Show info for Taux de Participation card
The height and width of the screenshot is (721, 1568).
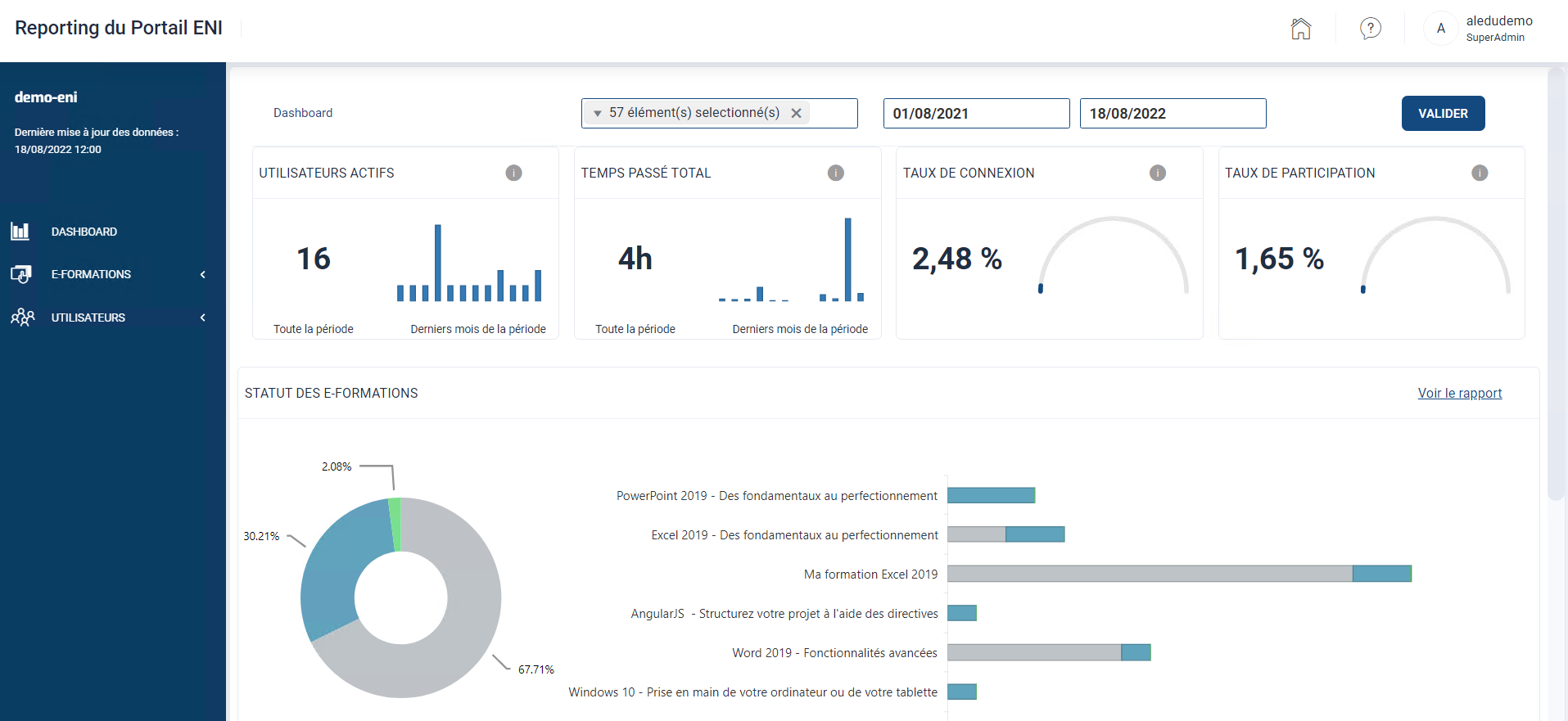1479,173
